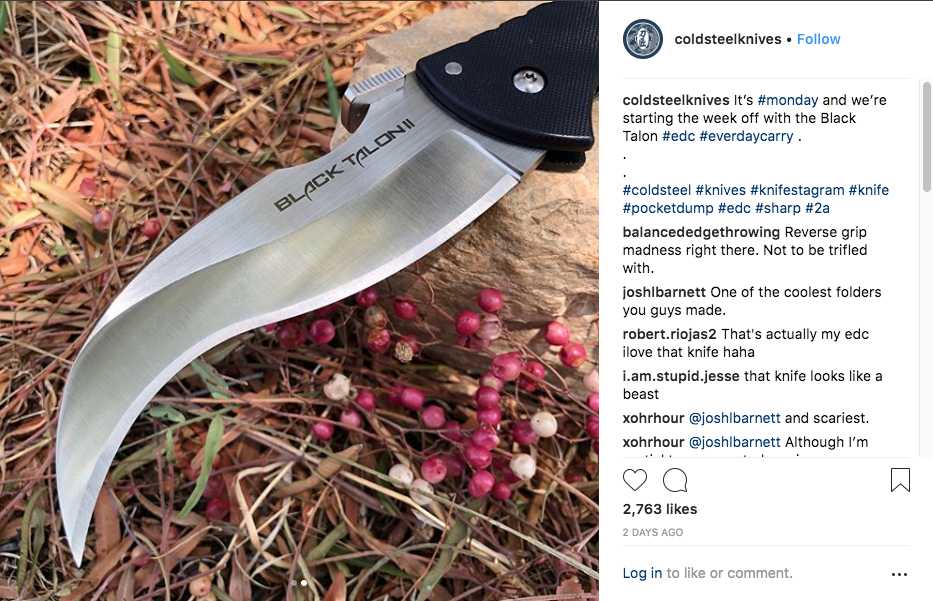Open the 2 DAYS AGO timestamp link

[x=653, y=533]
